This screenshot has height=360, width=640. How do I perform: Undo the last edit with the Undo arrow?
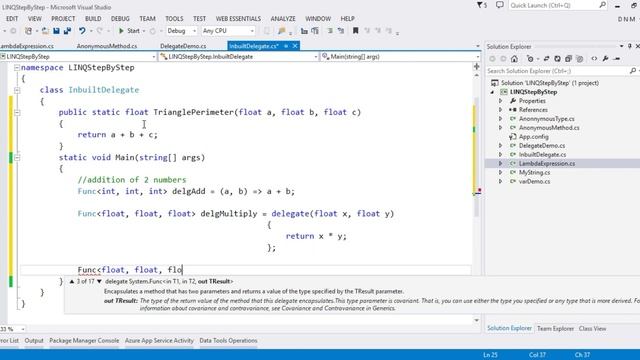82,31
